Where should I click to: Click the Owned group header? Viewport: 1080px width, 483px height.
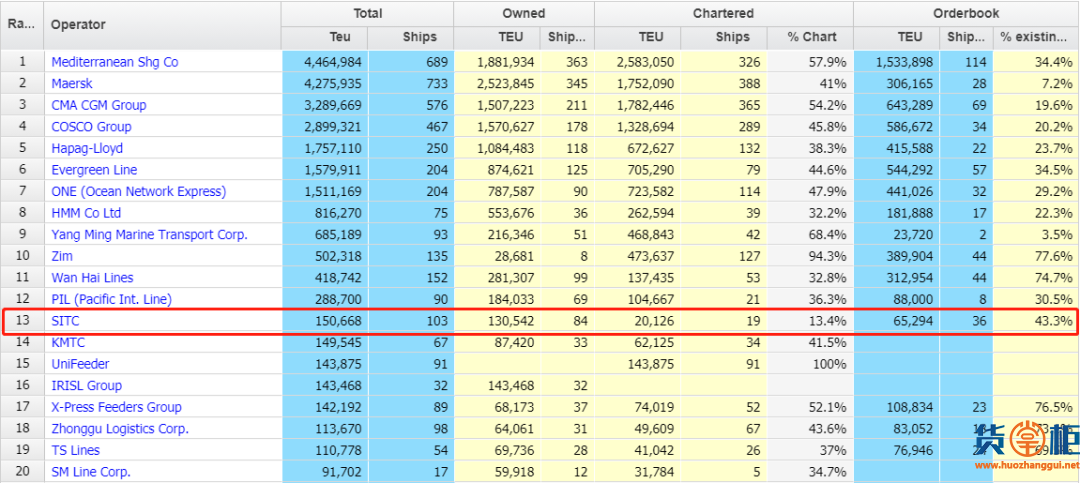point(523,14)
